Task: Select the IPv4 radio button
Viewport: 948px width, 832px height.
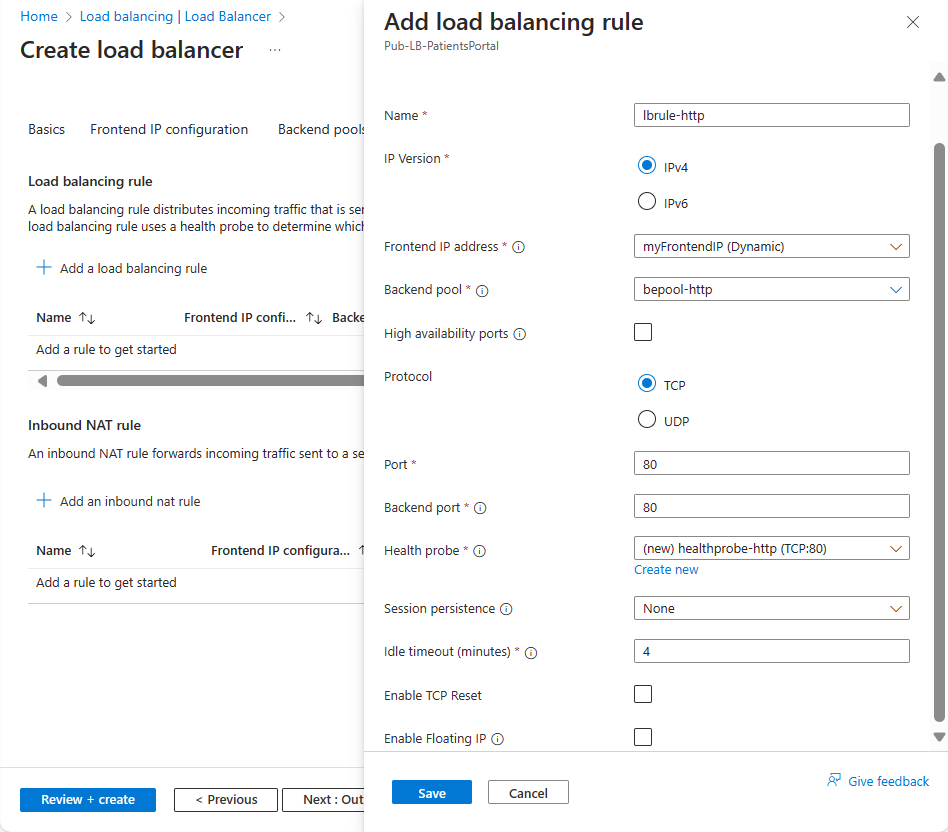Action: (646, 165)
